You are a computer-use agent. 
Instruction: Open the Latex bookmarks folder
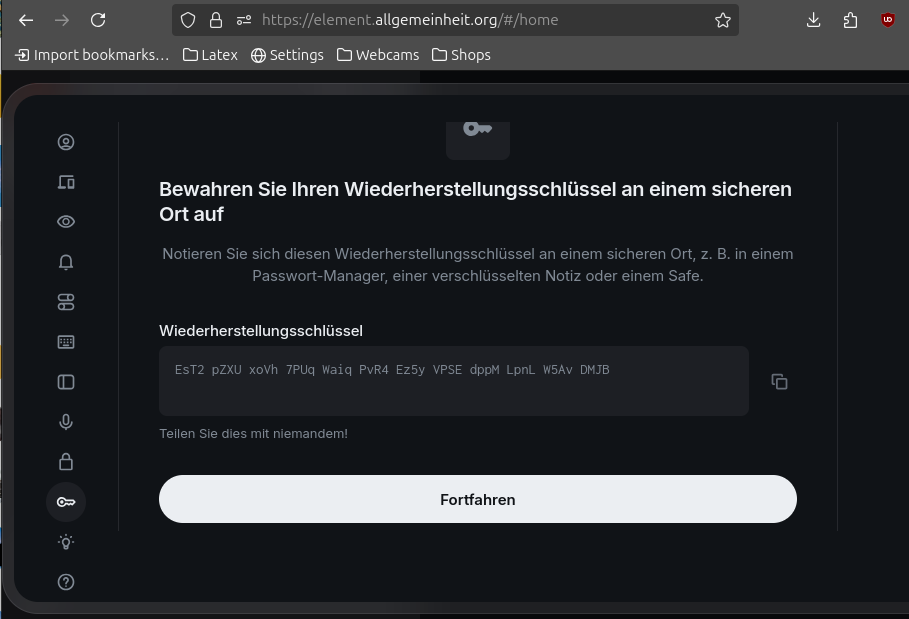210,55
